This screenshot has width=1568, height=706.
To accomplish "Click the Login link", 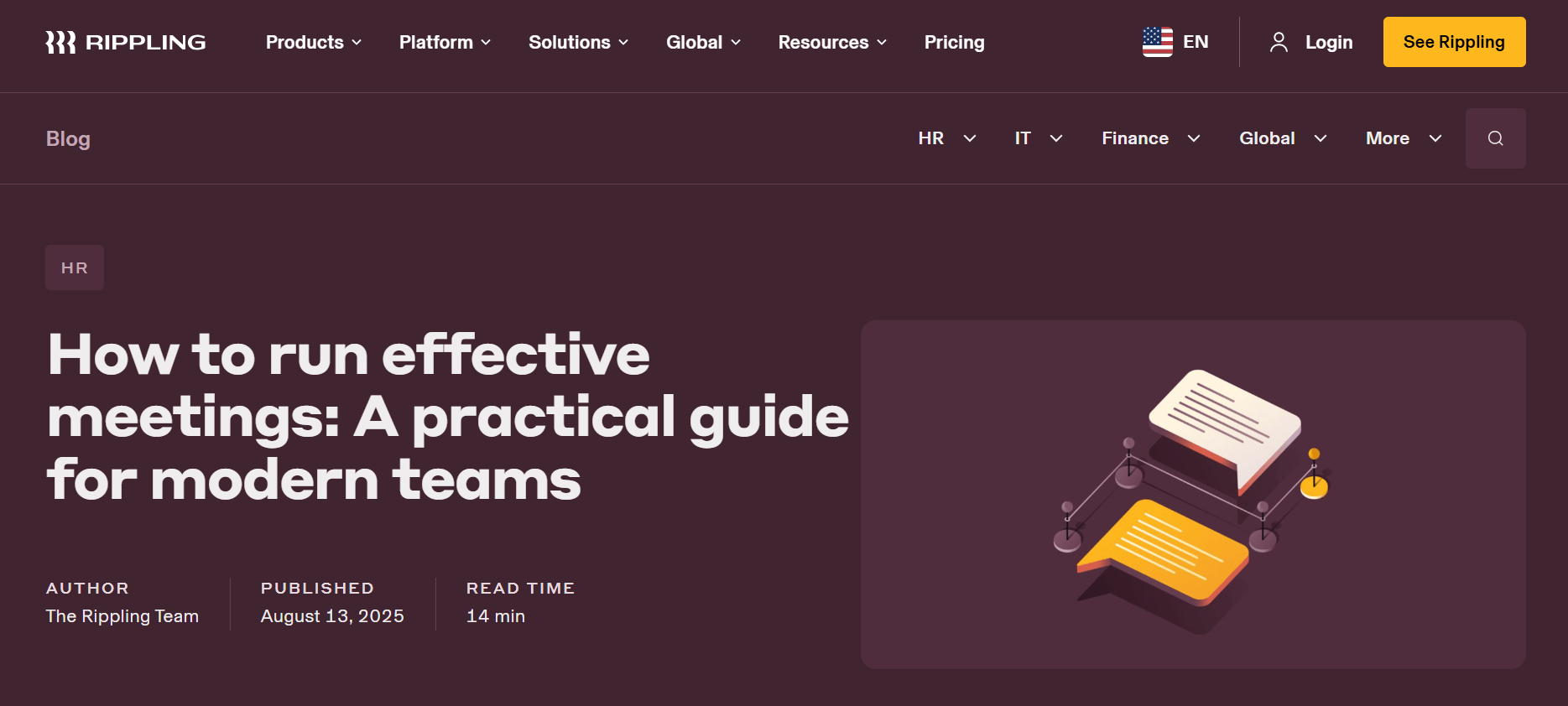I will tap(1329, 42).
